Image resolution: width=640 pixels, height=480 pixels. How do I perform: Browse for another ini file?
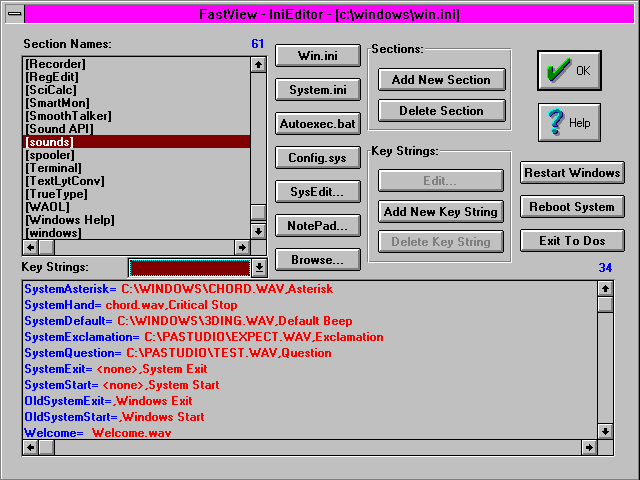[318, 260]
